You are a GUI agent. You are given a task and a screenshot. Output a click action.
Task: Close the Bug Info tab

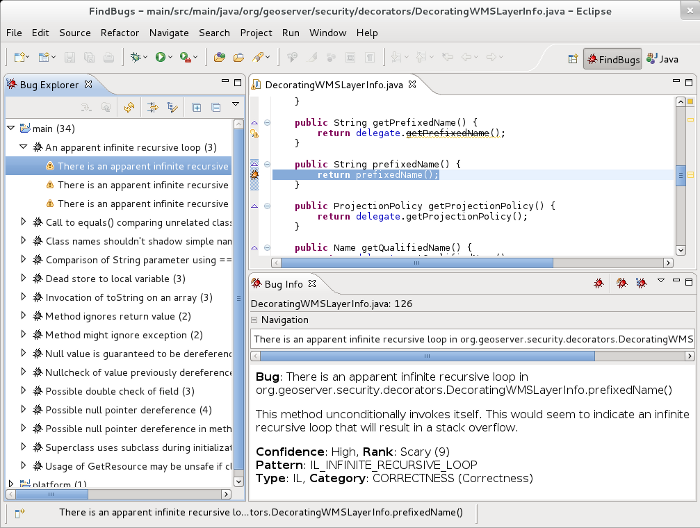[312, 283]
